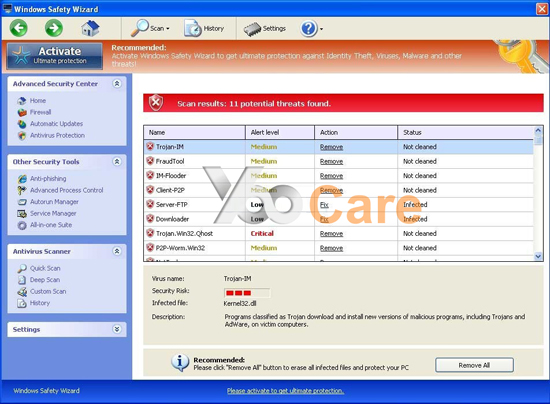Screen dimensions: 550x404
Task: Open the History toolbar icon
Action: (204, 28)
